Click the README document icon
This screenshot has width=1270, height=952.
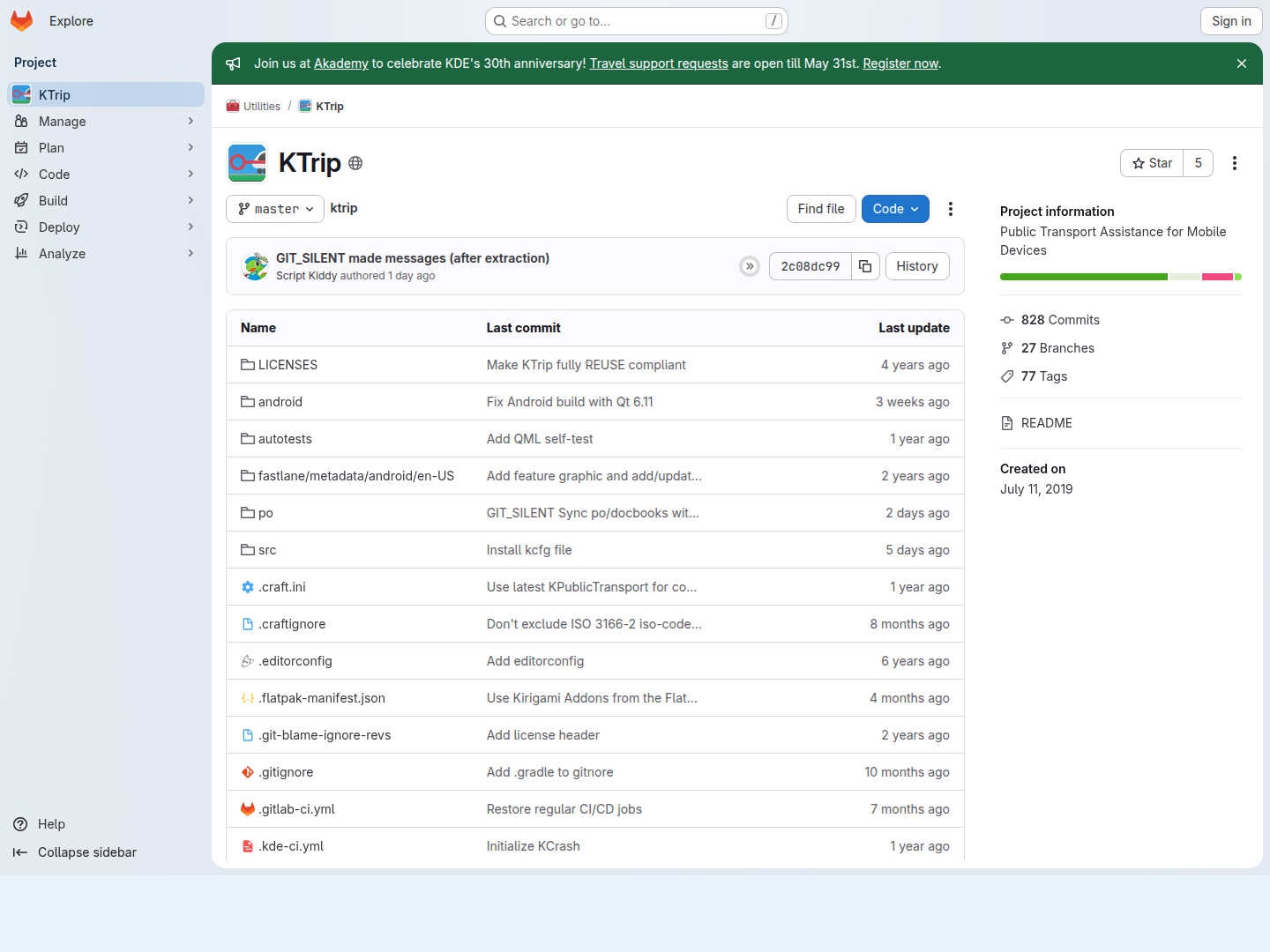[1007, 423]
